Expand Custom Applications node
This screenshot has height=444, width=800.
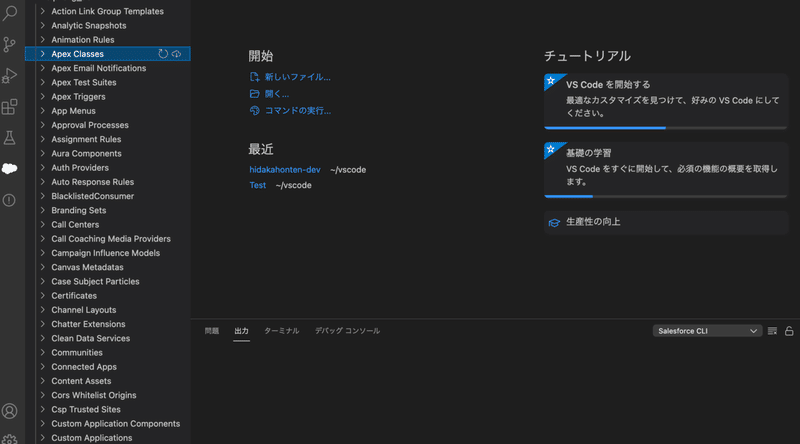(42, 437)
